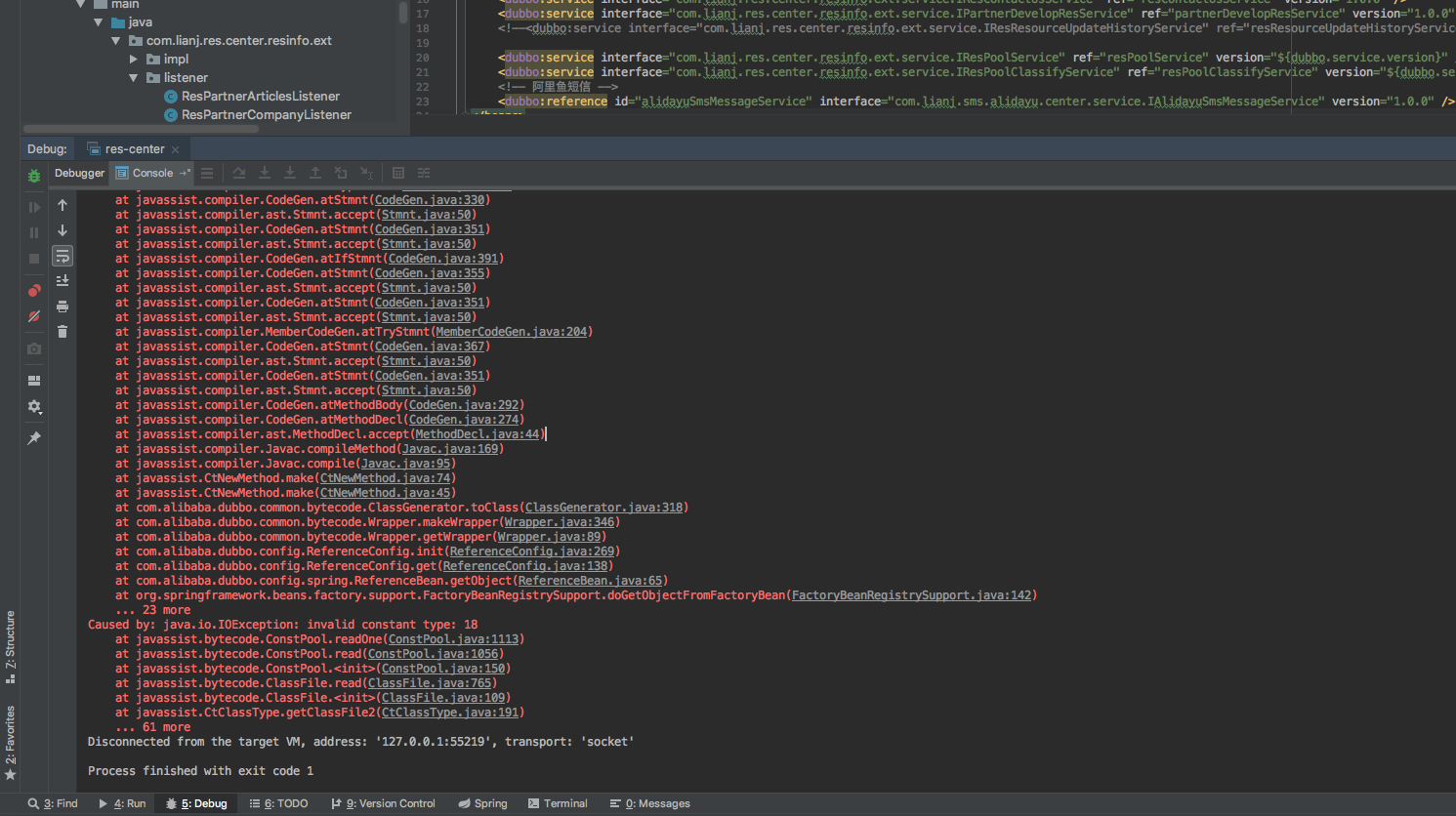This screenshot has height=816, width=1456.
Task: Switch to the Debugger tab
Action: 78,172
